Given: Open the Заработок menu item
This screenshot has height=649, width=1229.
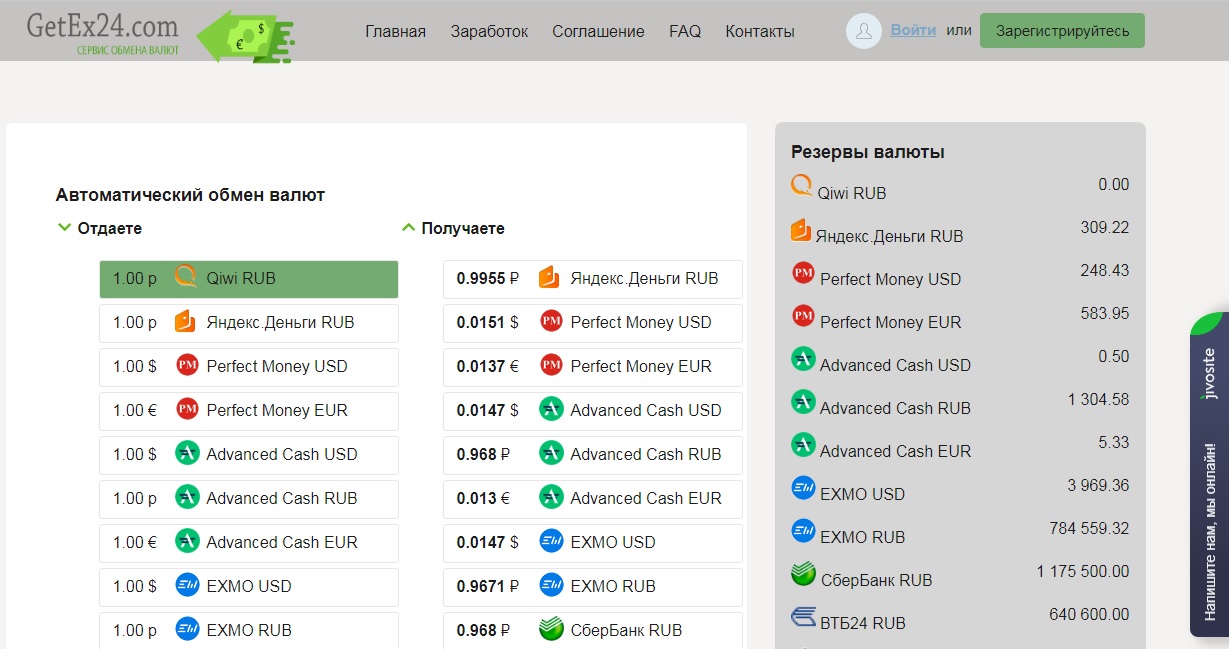Looking at the screenshot, I should [489, 31].
